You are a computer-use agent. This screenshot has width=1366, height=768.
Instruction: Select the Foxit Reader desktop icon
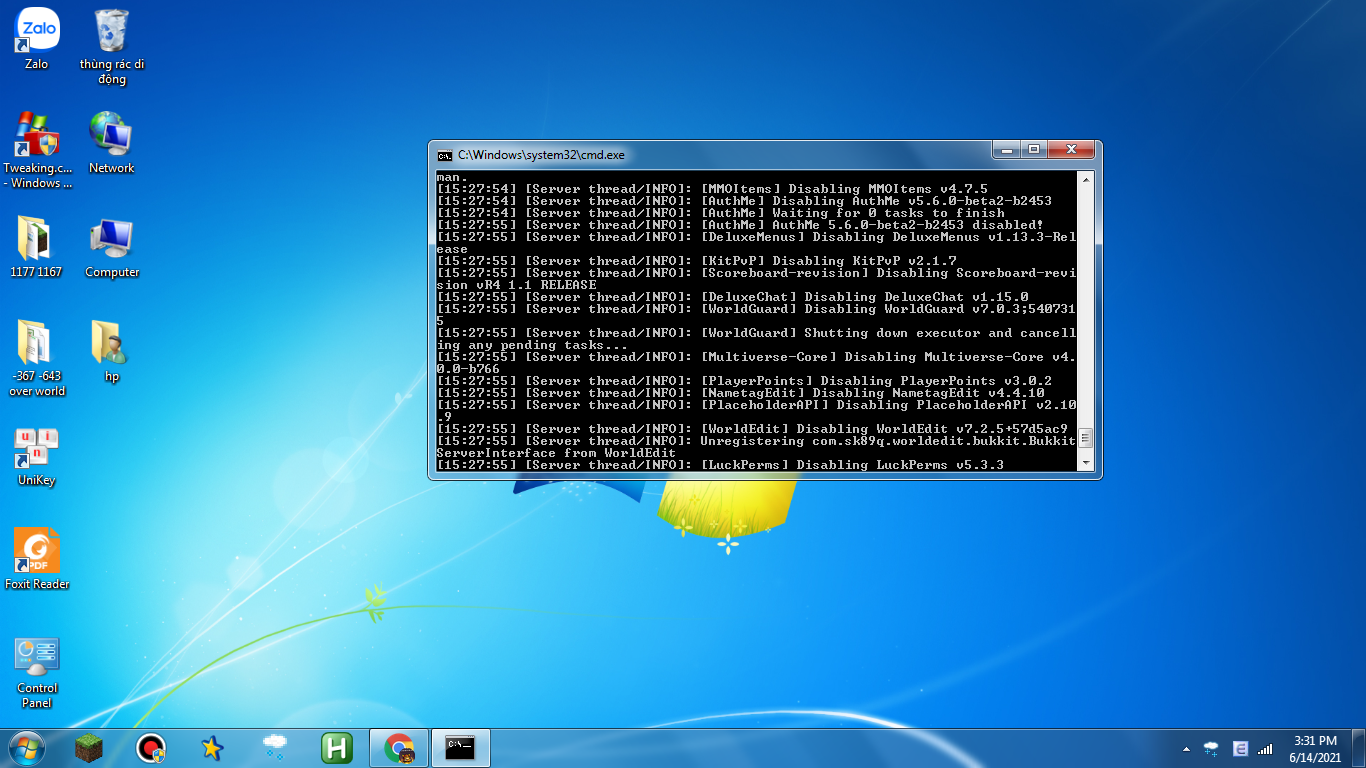(x=37, y=551)
